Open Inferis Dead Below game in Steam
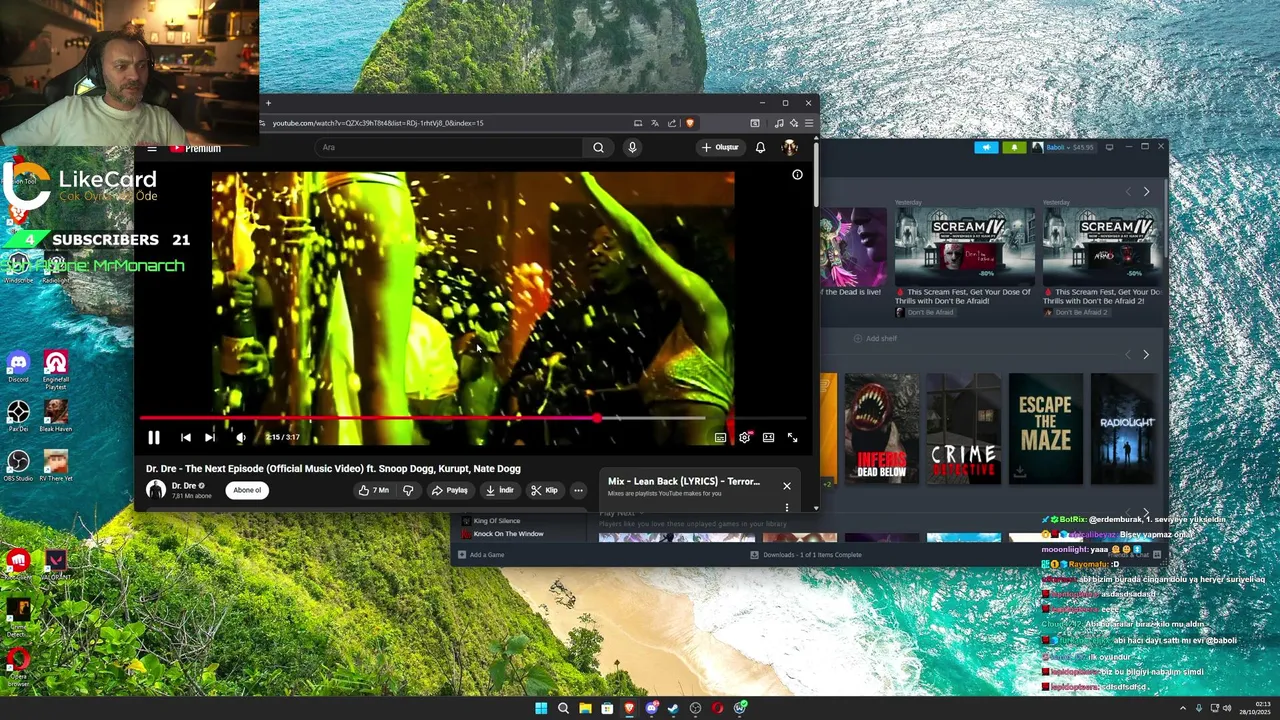The image size is (1280, 720). coord(881,429)
